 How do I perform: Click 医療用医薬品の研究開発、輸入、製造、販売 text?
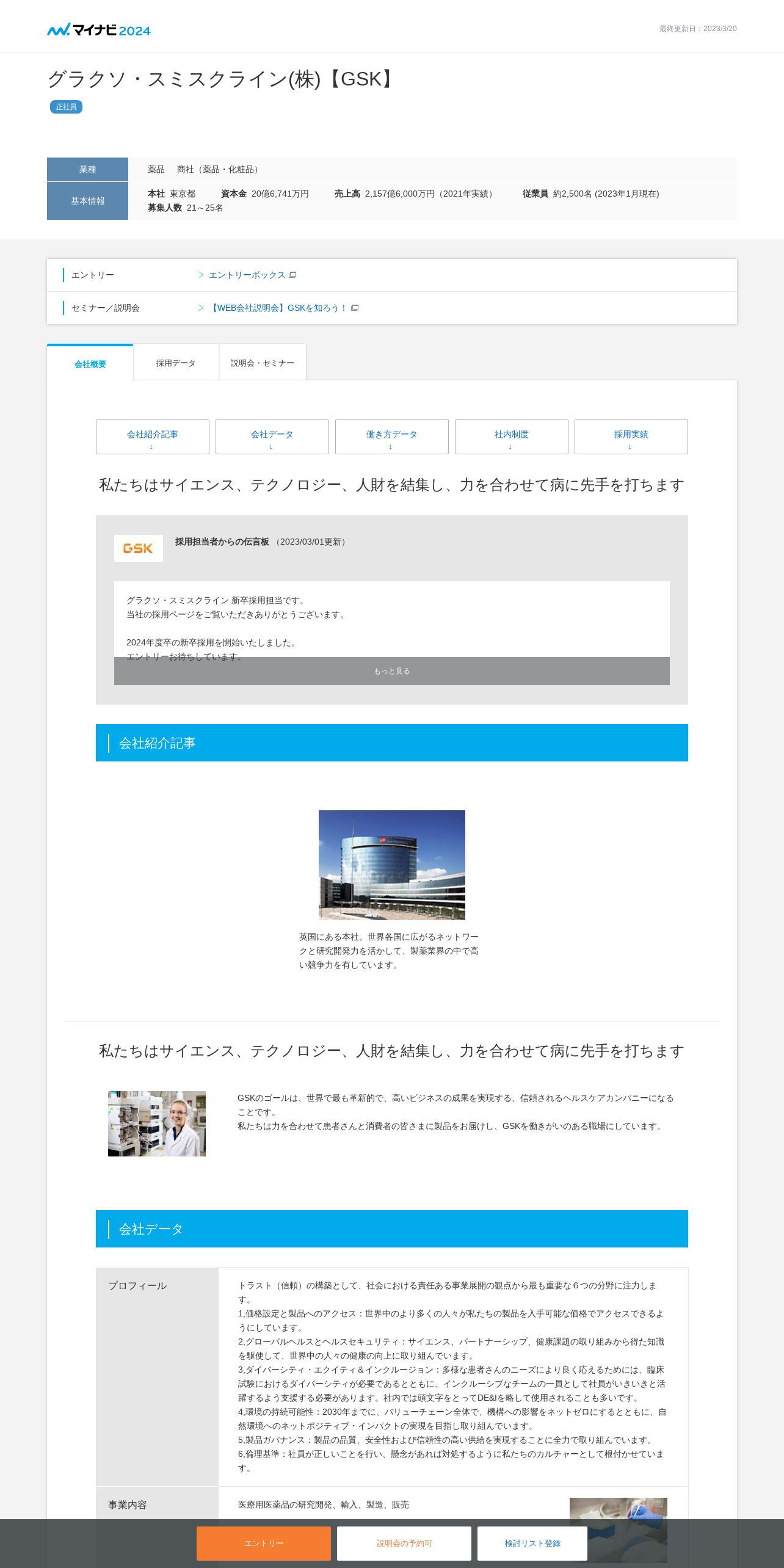(324, 1504)
